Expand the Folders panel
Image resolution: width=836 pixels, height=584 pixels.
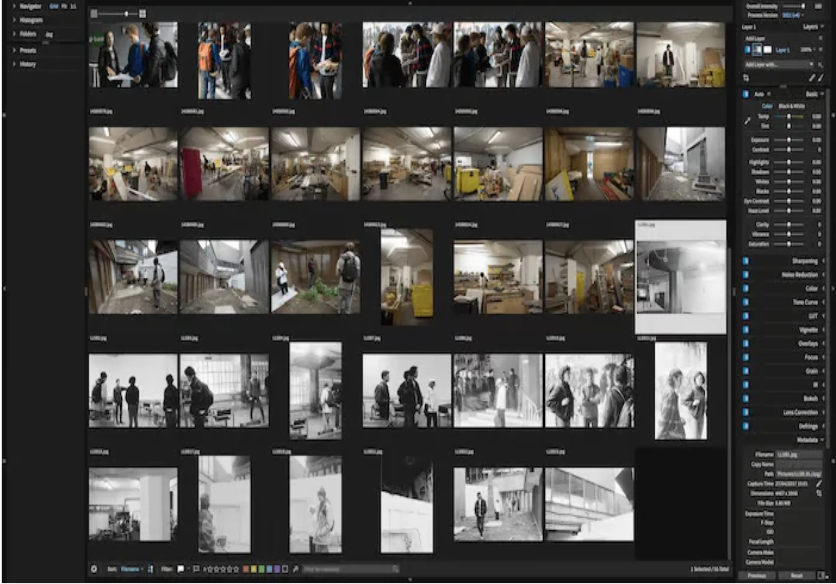[x=14, y=34]
